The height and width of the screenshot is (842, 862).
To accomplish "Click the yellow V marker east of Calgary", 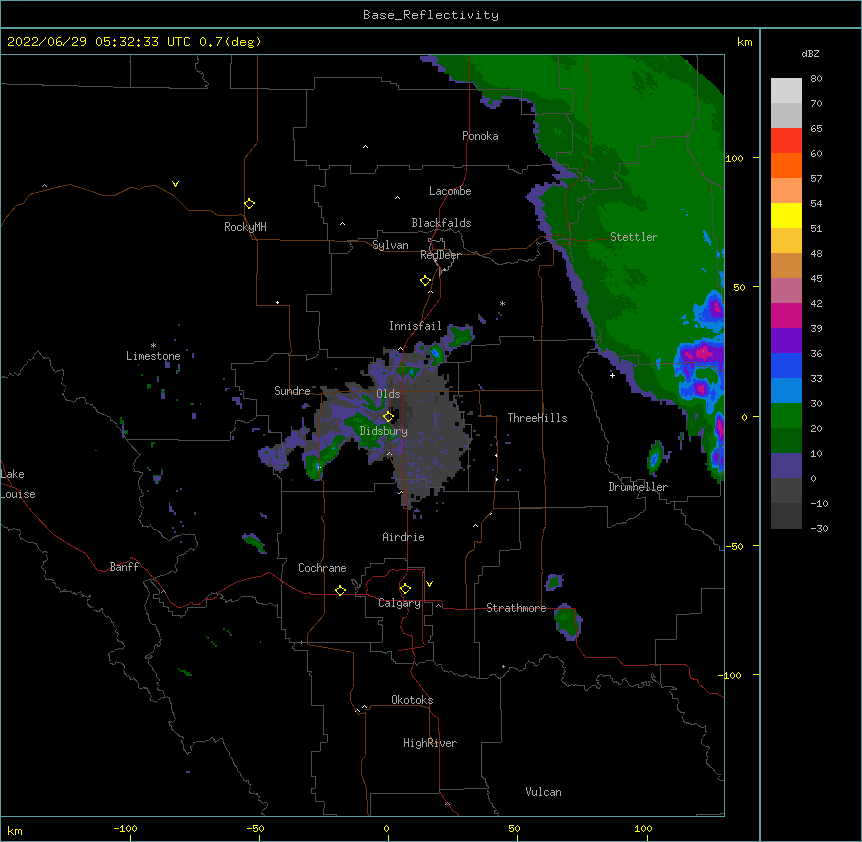I will [x=429, y=584].
